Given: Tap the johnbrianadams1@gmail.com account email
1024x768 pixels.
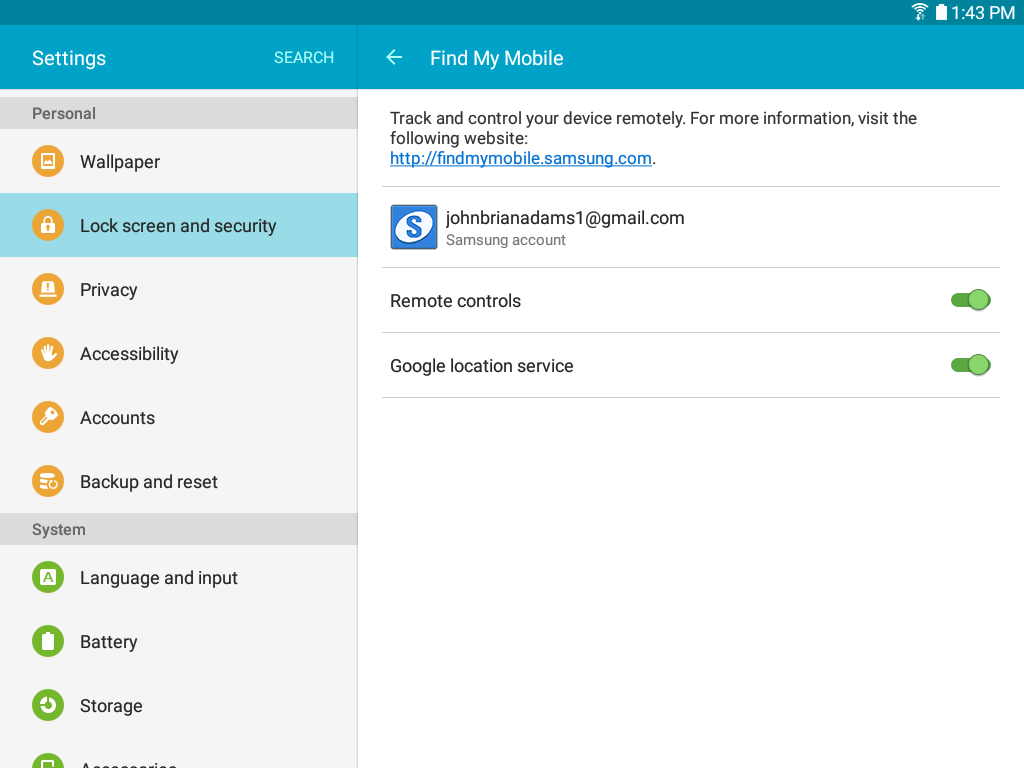Looking at the screenshot, I should tap(565, 217).
